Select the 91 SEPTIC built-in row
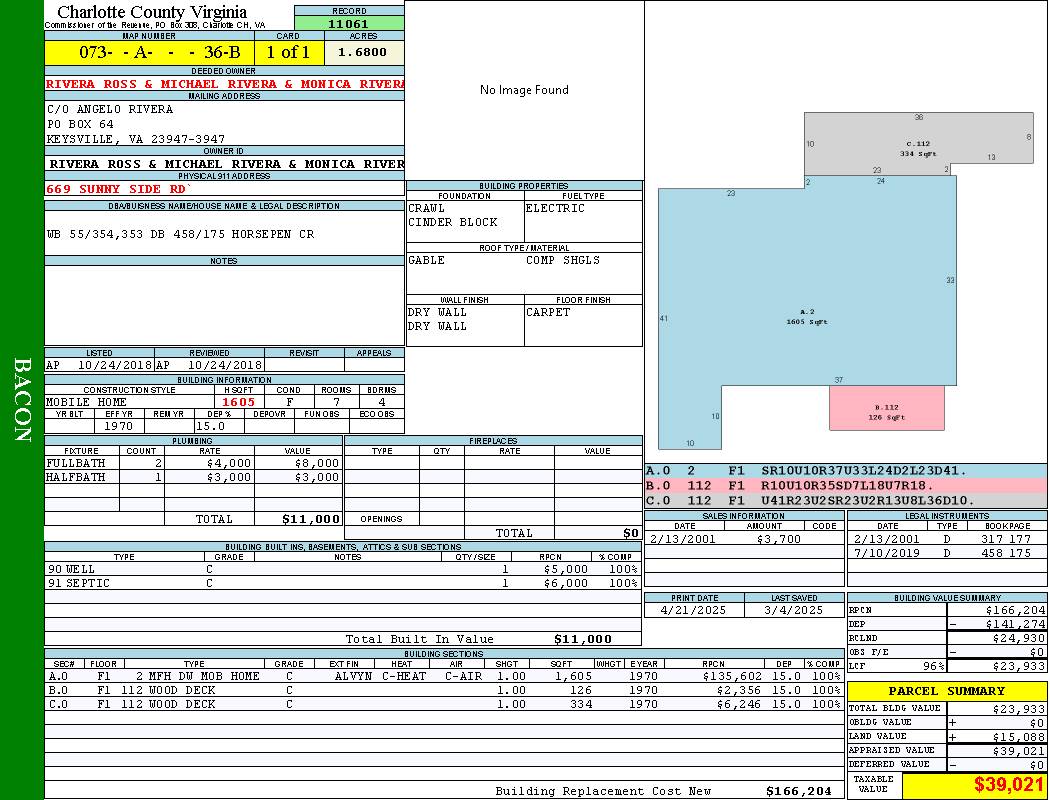The height and width of the screenshot is (800, 1050). coord(342,583)
